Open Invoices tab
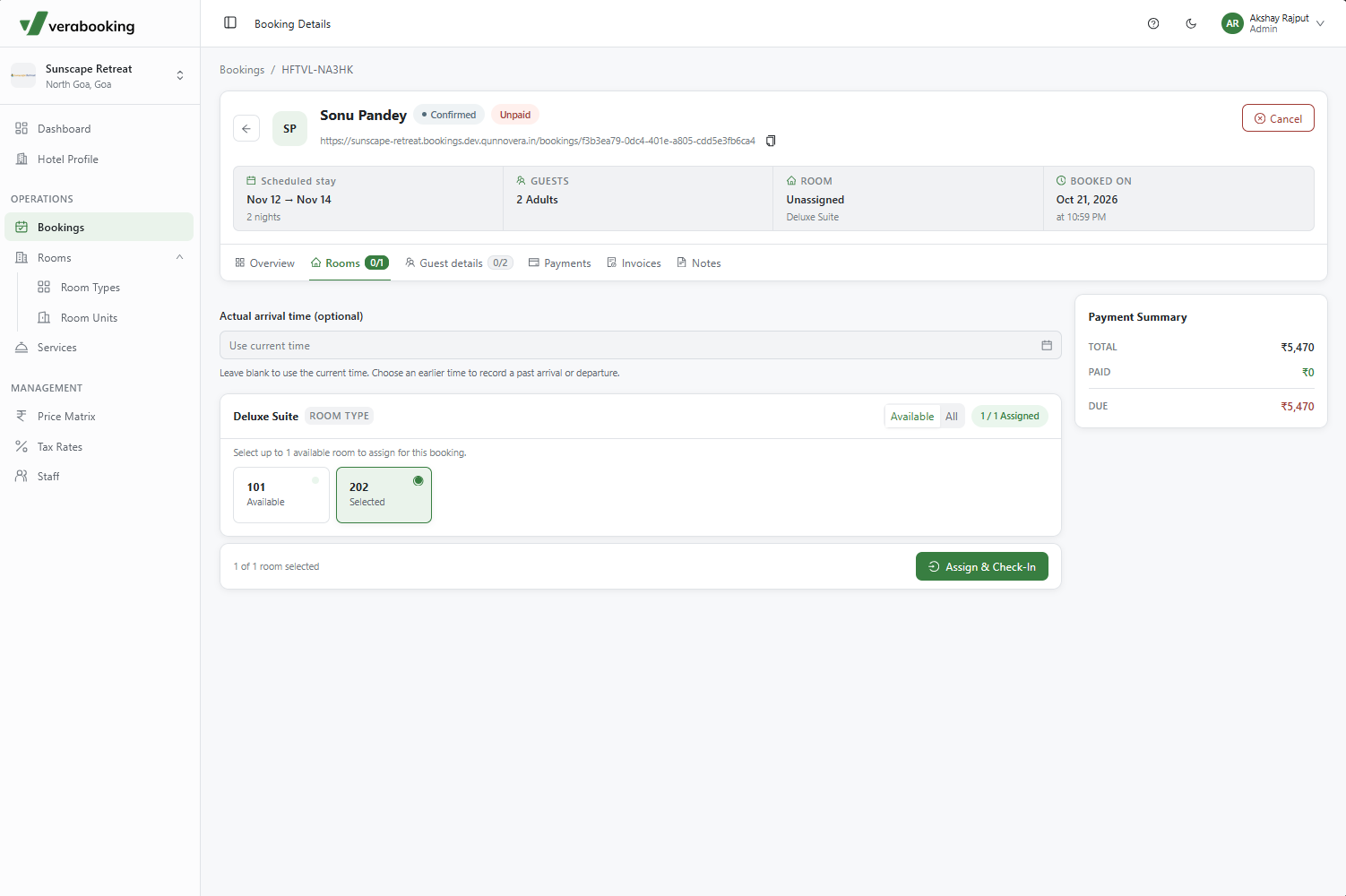Screen dimensions: 1346x896 click(x=634, y=263)
